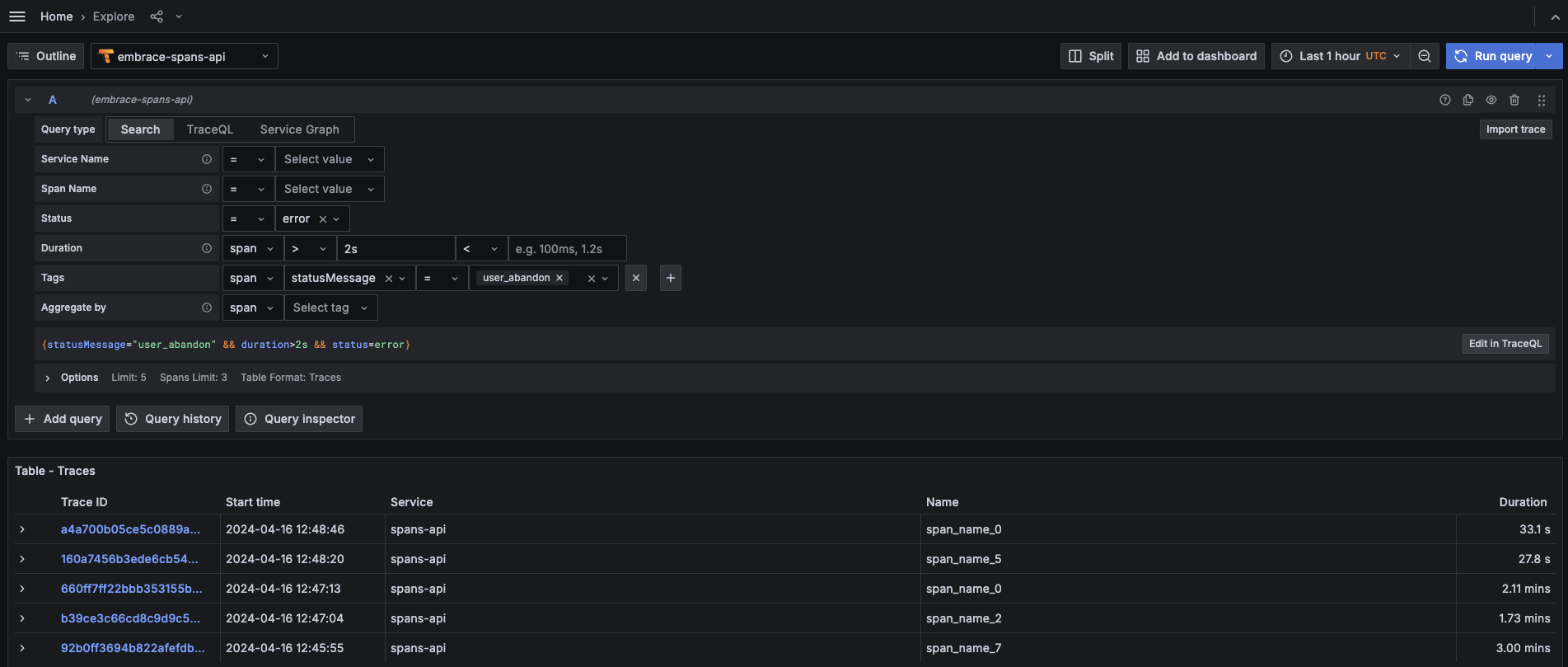The image size is (1568, 667).
Task: Open the Service Name Select value dropdown
Action: pyautogui.click(x=330, y=159)
